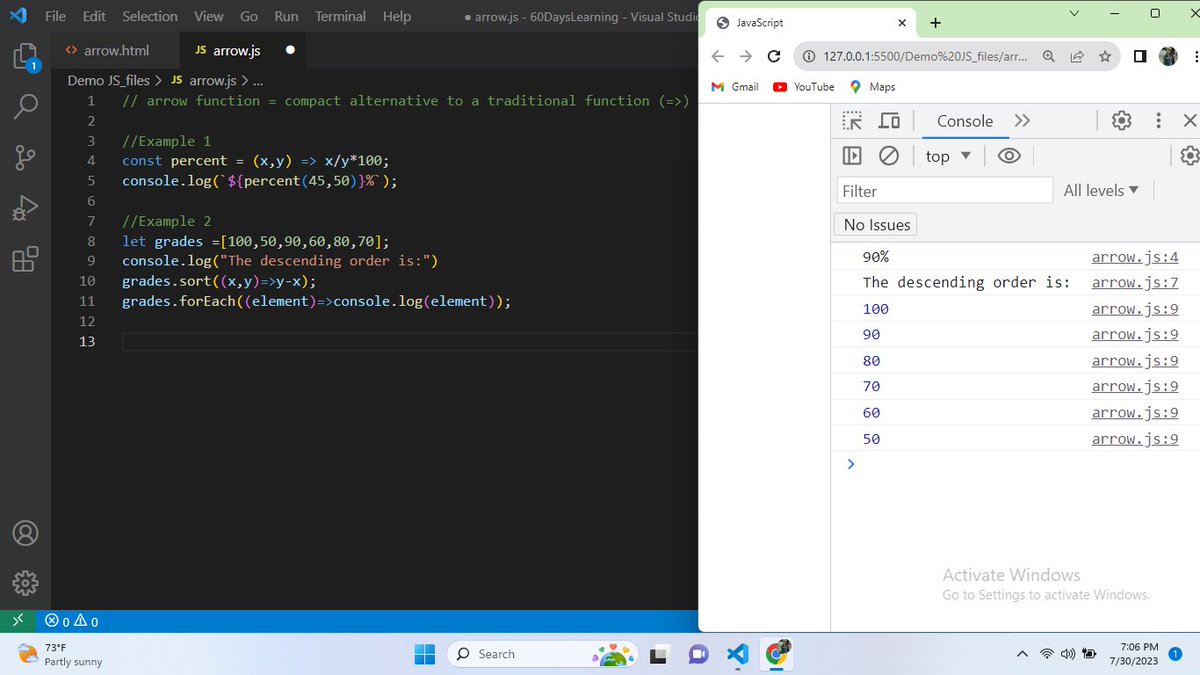Viewport: 1200px width, 675px height.
Task: Open a new Chrome tab
Action: [935, 22]
